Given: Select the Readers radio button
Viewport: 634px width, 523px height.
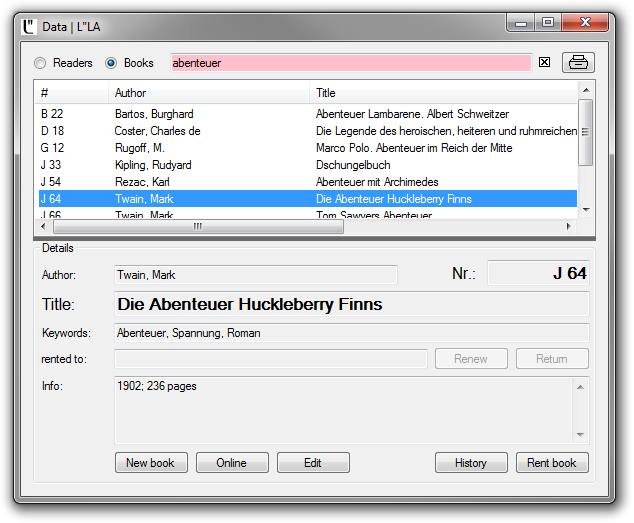Looking at the screenshot, I should point(40,63).
